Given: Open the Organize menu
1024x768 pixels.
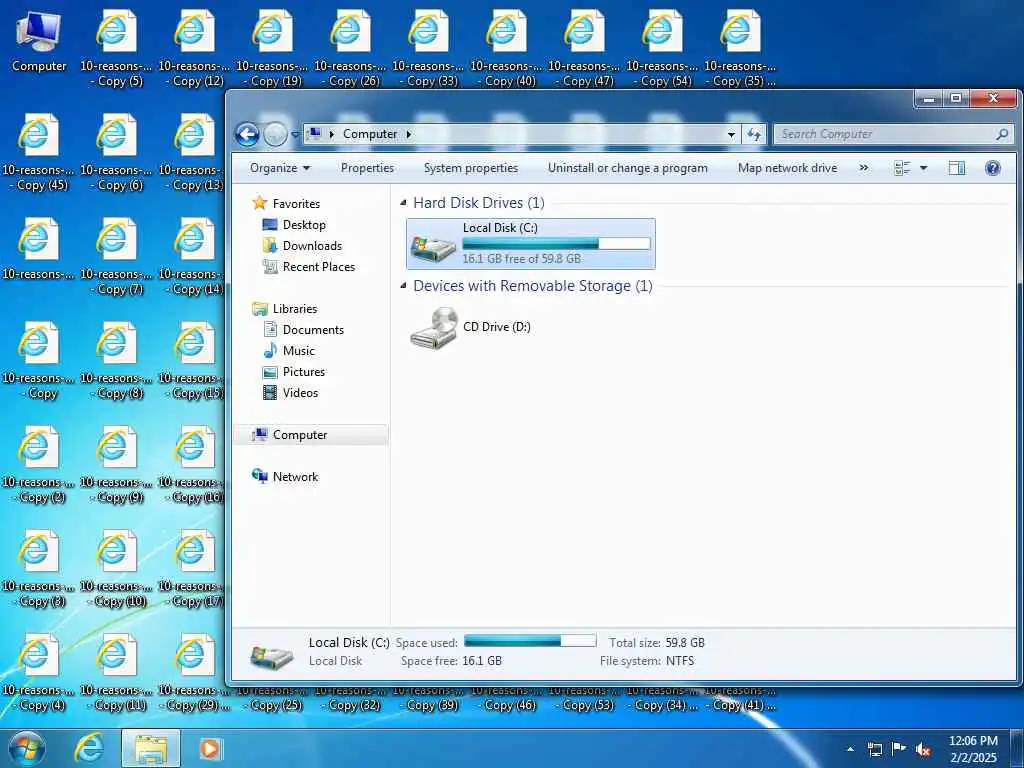Looking at the screenshot, I should click(x=280, y=168).
